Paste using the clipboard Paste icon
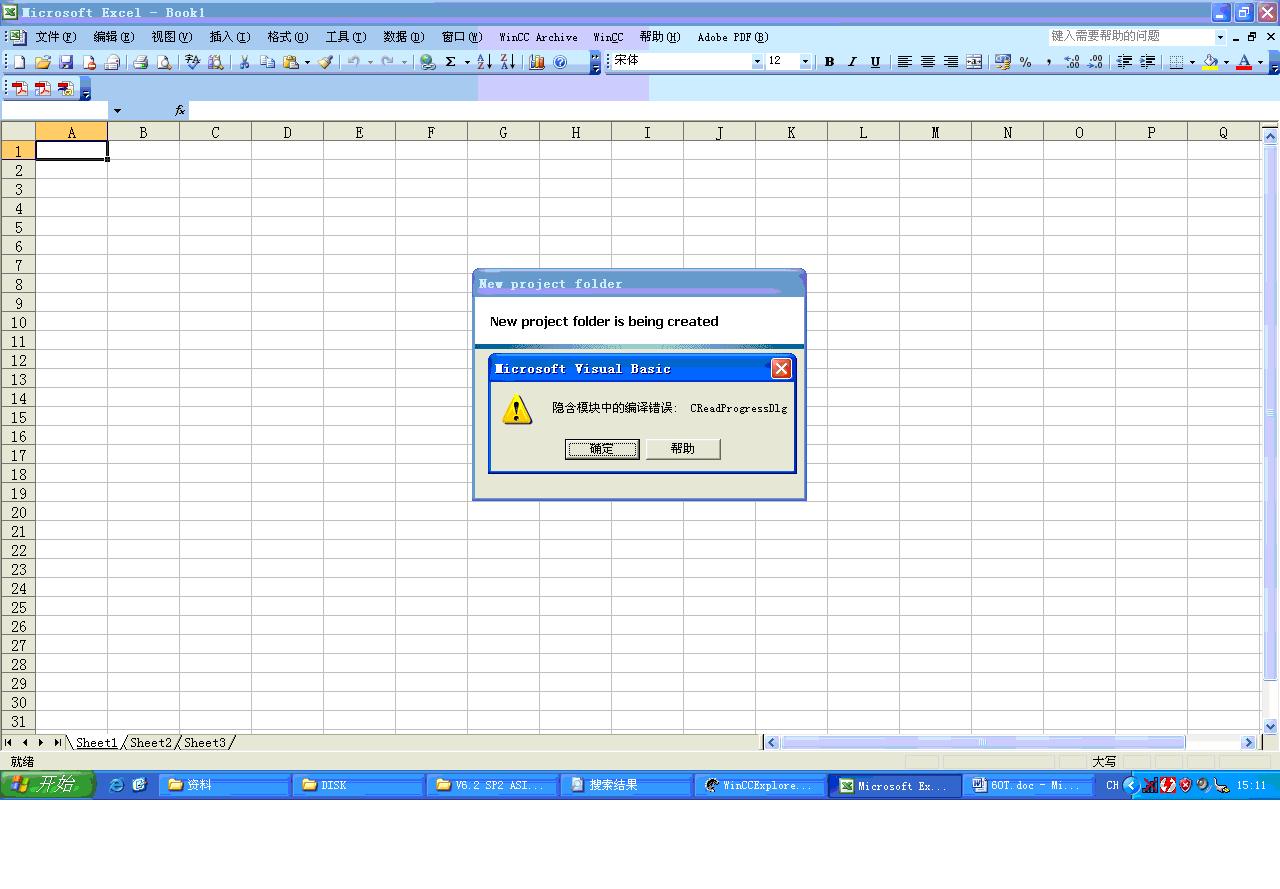 pyautogui.click(x=290, y=62)
